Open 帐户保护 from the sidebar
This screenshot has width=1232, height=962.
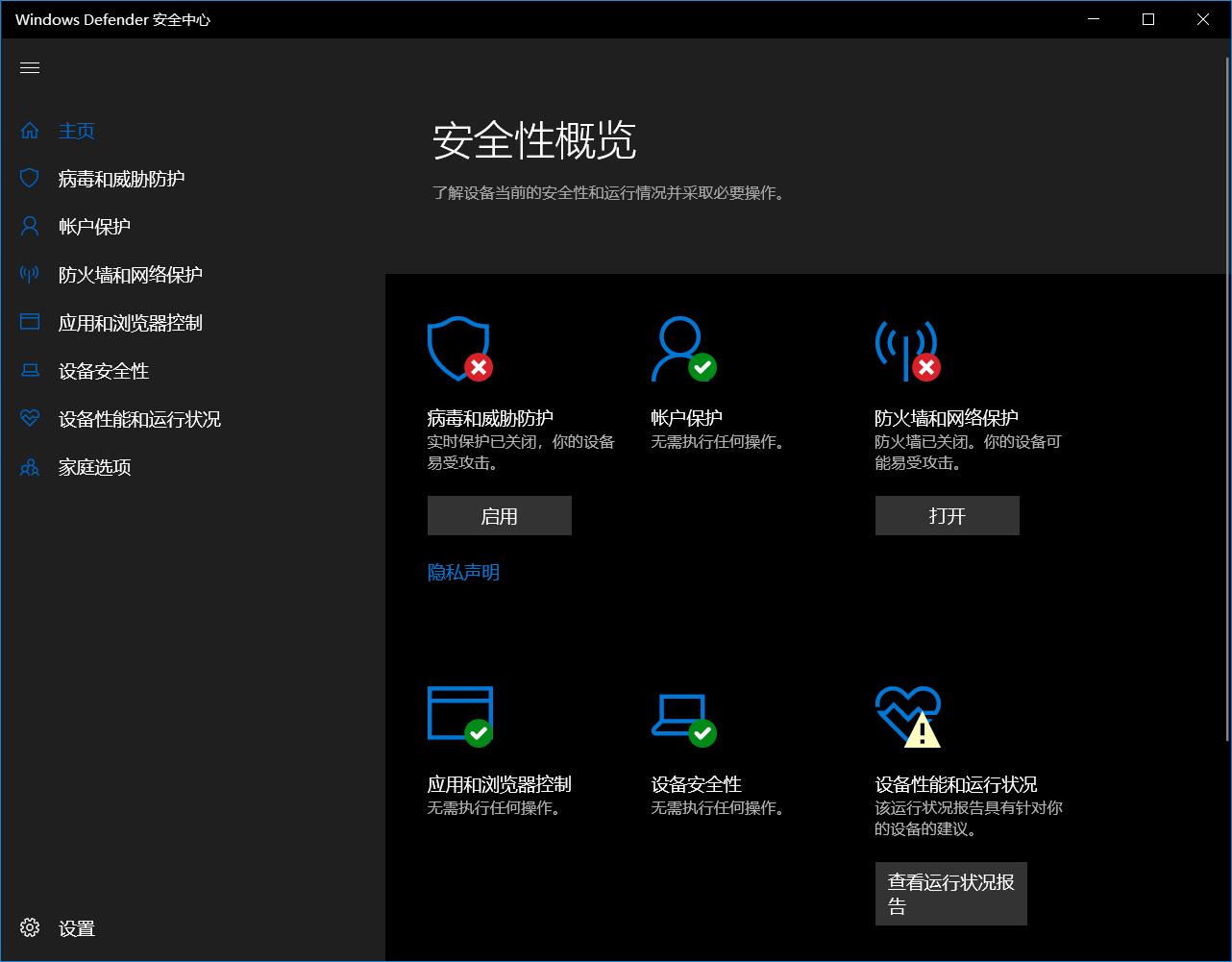(94, 227)
